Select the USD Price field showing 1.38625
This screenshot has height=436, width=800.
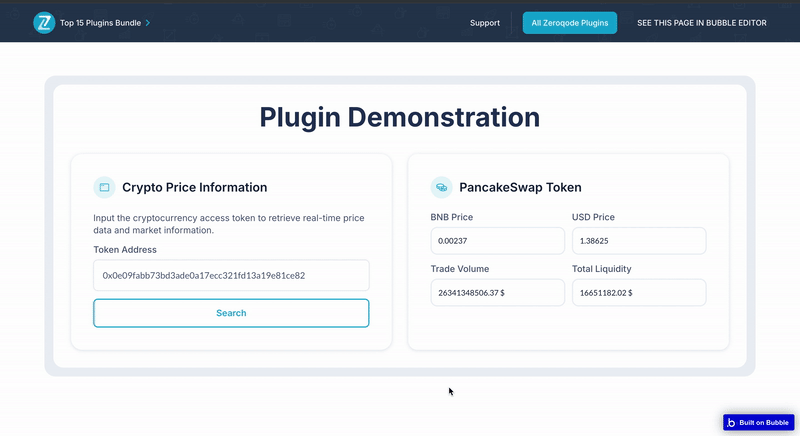639,241
